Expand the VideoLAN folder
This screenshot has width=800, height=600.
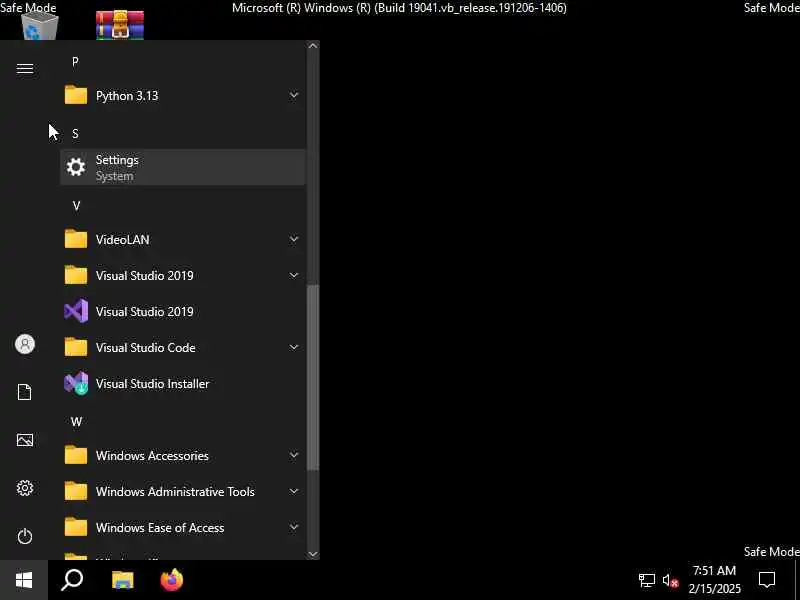click(x=183, y=239)
